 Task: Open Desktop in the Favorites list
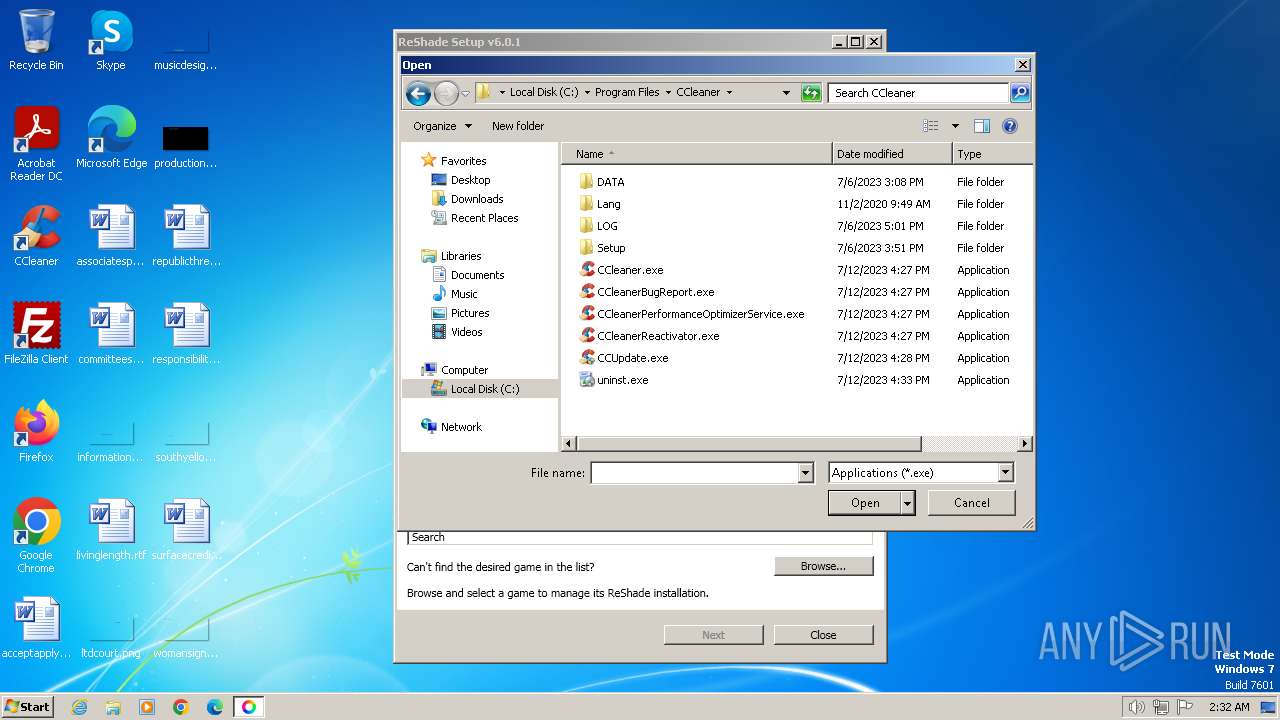tap(470, 180)
